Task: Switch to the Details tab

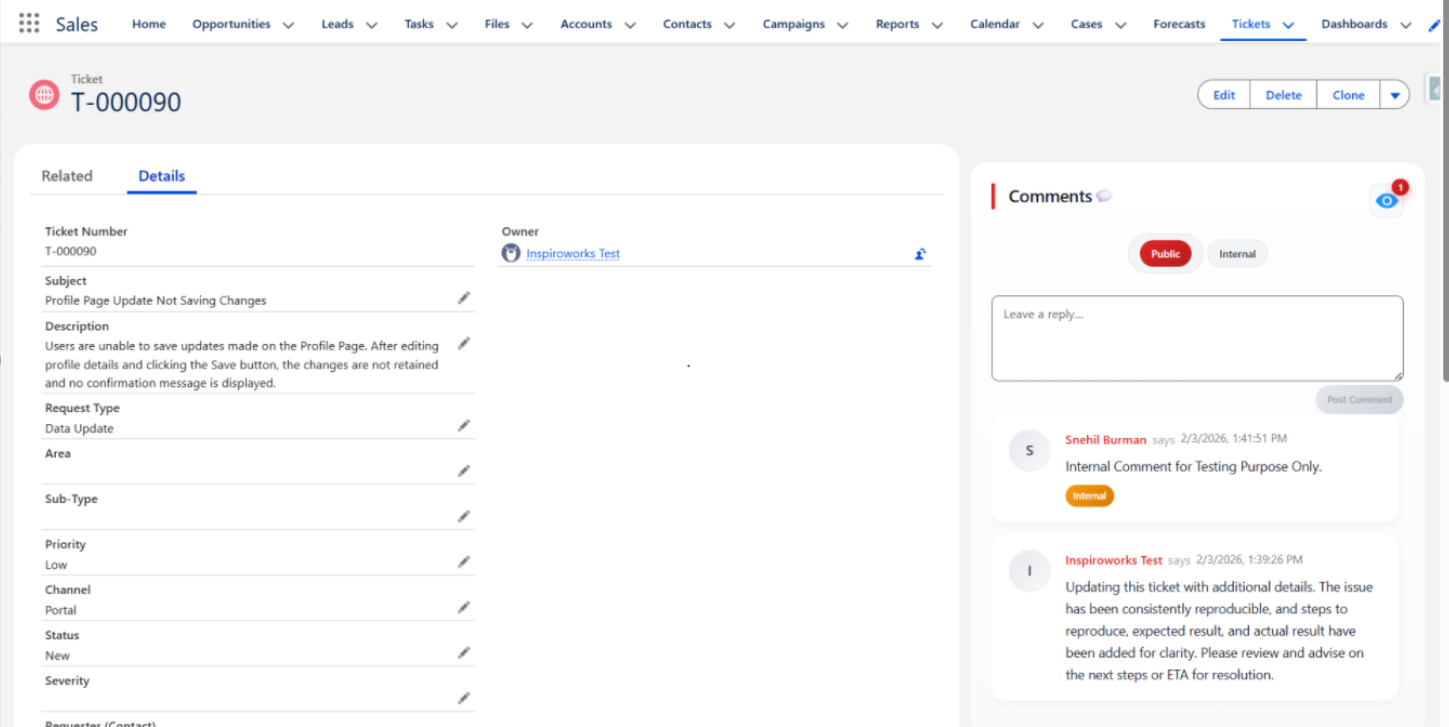Action: pos(161,176)
